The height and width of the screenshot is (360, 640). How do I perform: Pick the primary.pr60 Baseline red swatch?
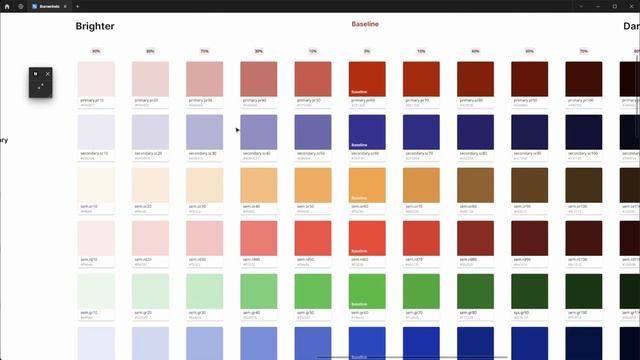click(x=367, y=79)
